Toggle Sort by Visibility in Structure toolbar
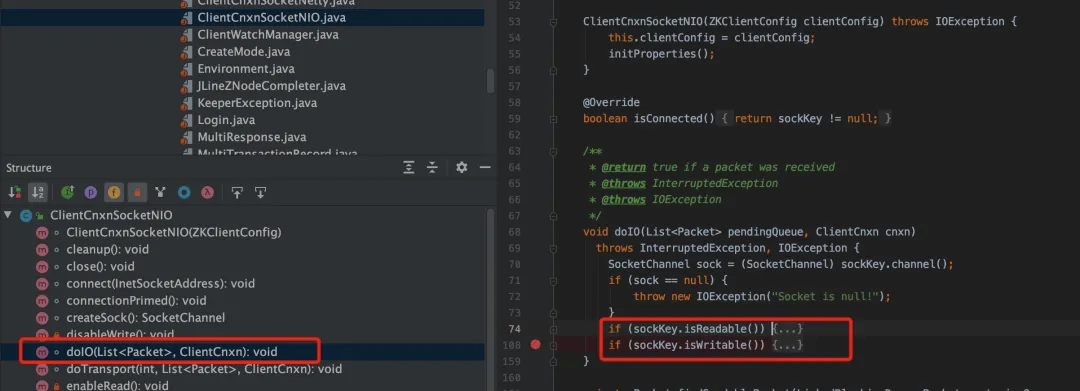The width and height of the screenshot is (1080, 391). coord(14,192)
